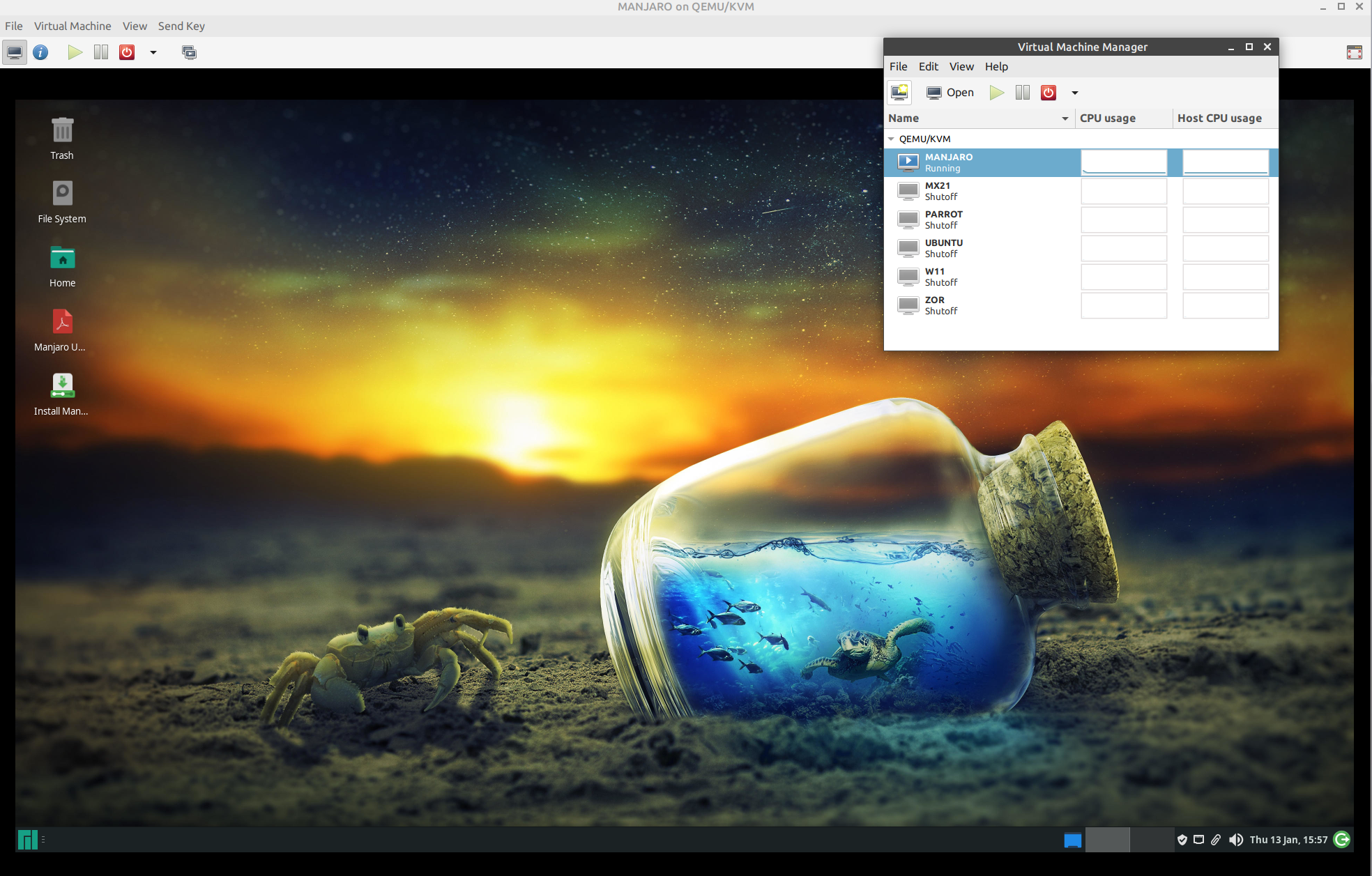The height and width of the screenshot is (876, 1372).
Task: Click the Host CPU usage column header
Action: [1219, 118]
